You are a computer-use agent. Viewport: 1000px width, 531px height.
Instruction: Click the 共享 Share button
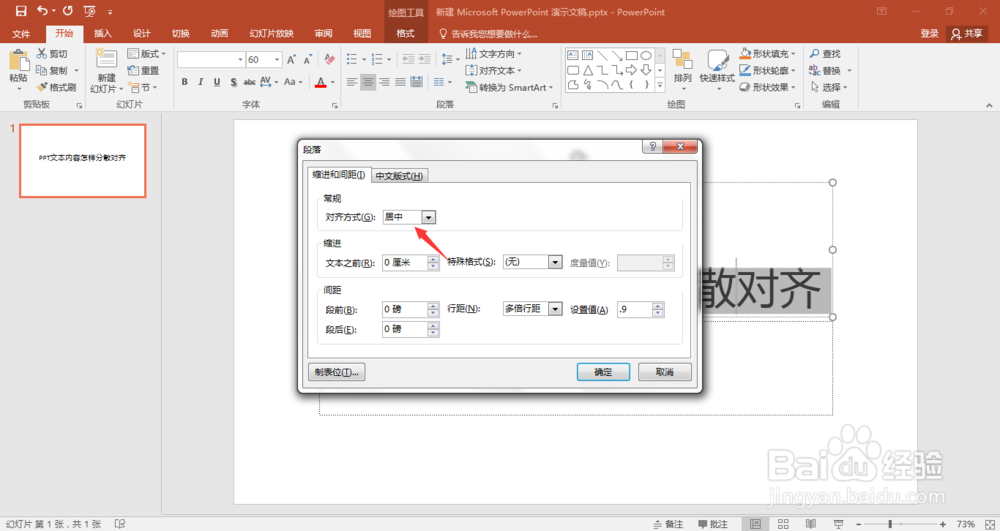[967, 34]
